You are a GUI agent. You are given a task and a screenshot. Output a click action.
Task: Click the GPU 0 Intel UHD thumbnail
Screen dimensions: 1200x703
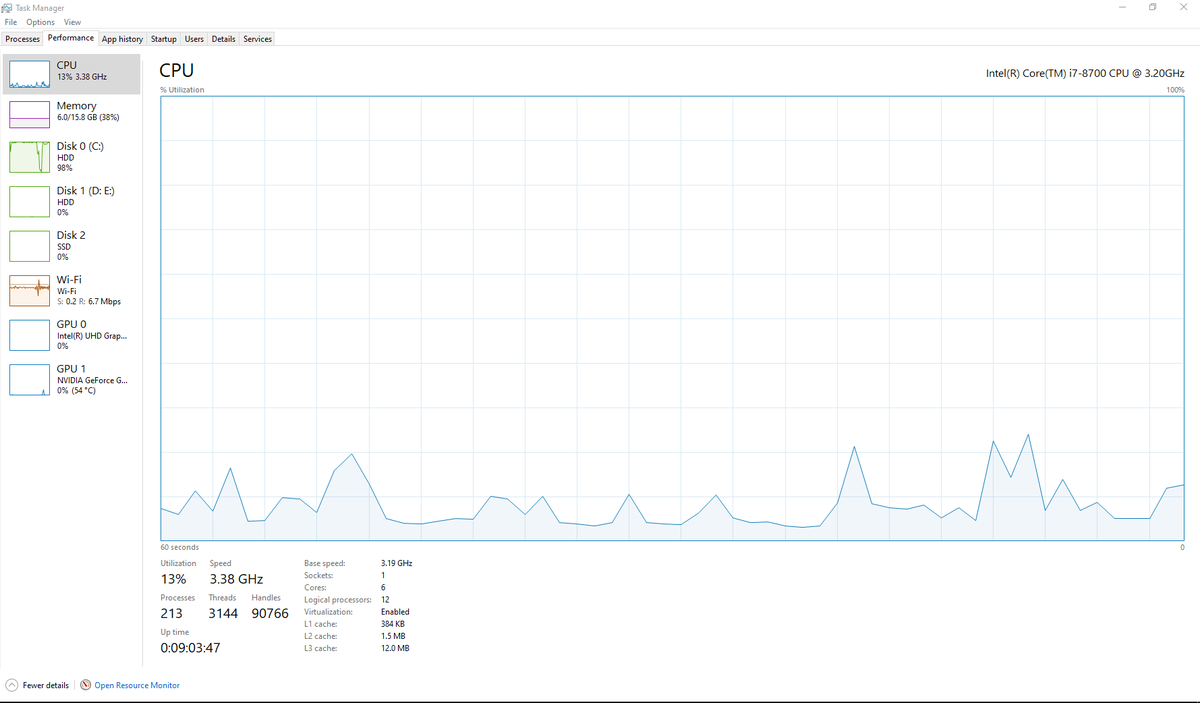click(30, 335)
